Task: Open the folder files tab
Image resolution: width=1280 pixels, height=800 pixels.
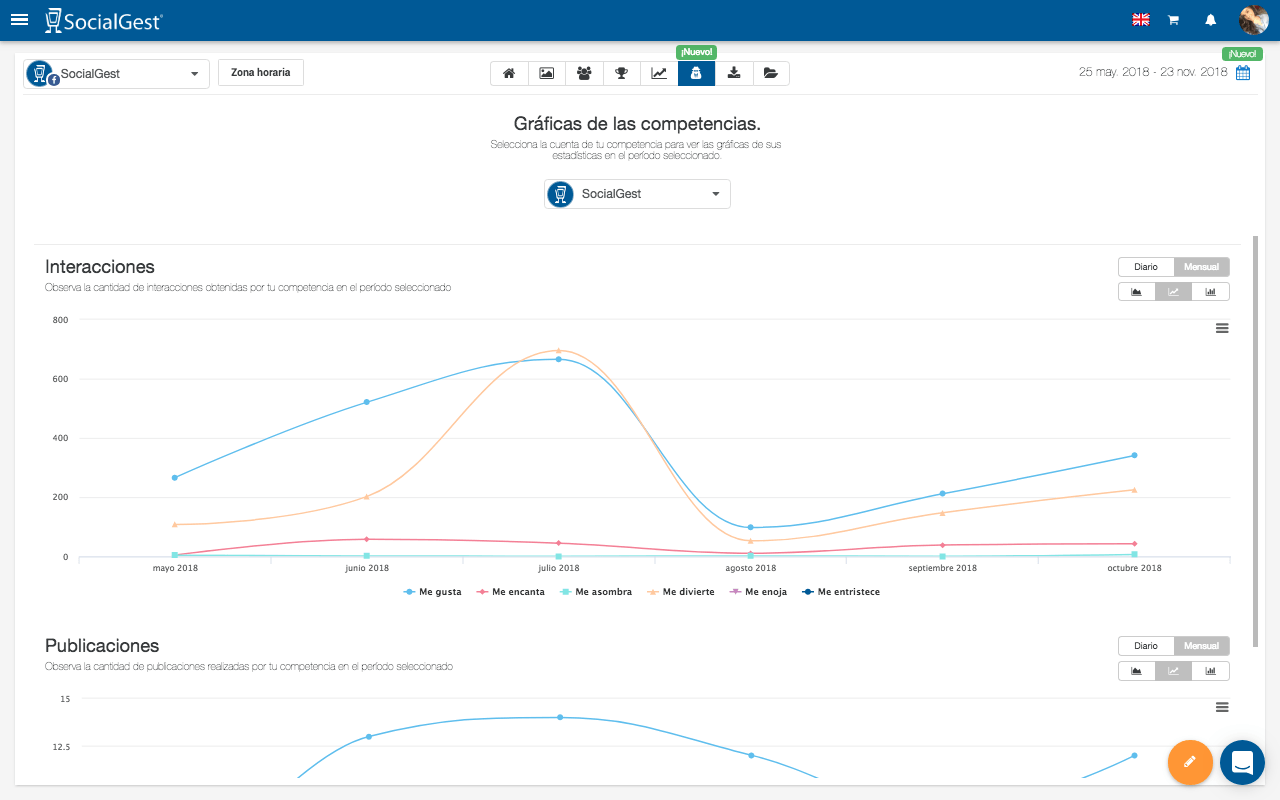Action: point(771,73)
